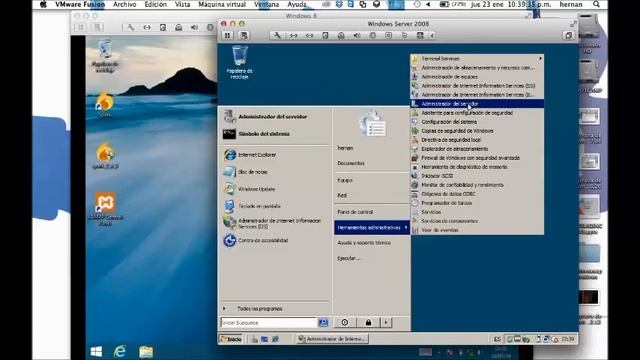This screenshot has height=360, width=640.
Task: Open Red from Start menu
Action: [x=372, y=196]
